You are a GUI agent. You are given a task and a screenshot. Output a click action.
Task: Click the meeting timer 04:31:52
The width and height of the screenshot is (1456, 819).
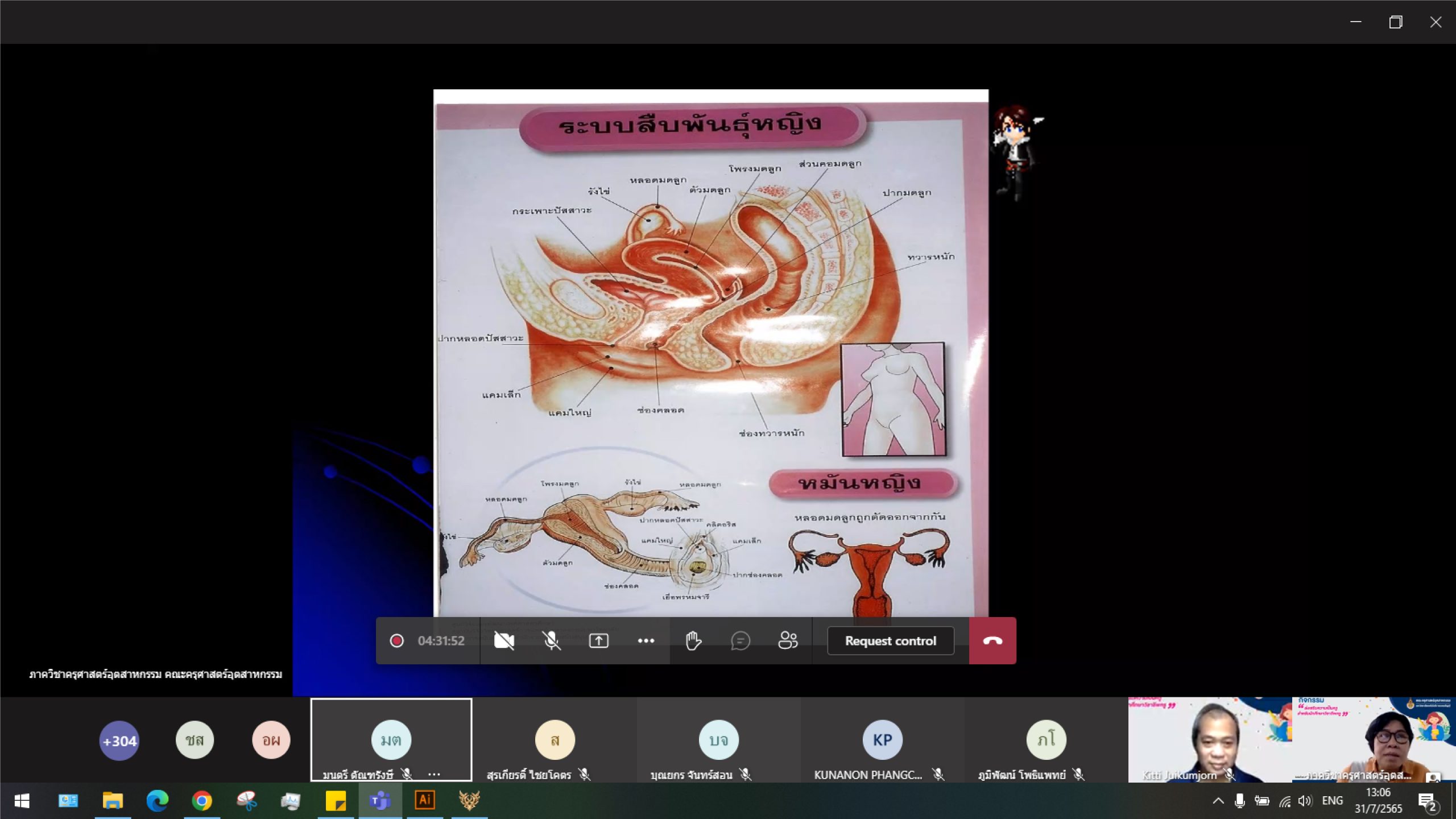point(441,641)
